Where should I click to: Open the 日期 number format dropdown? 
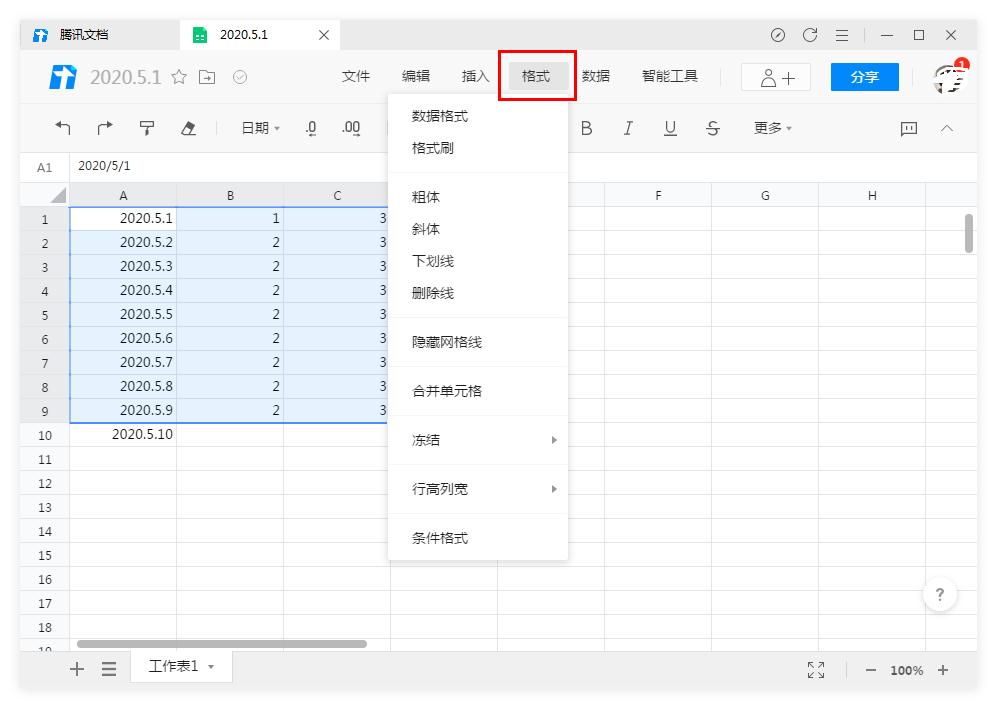coord(258,128)
